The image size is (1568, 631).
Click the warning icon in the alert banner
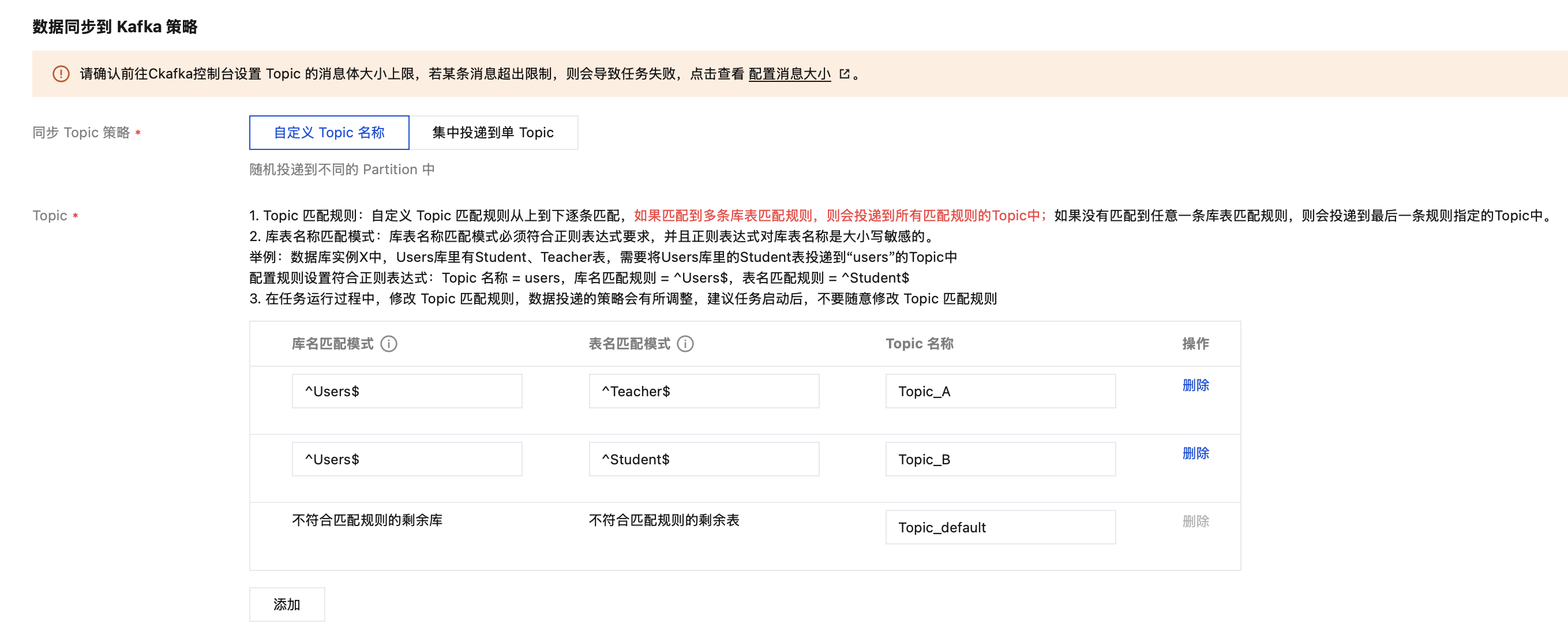61,74
